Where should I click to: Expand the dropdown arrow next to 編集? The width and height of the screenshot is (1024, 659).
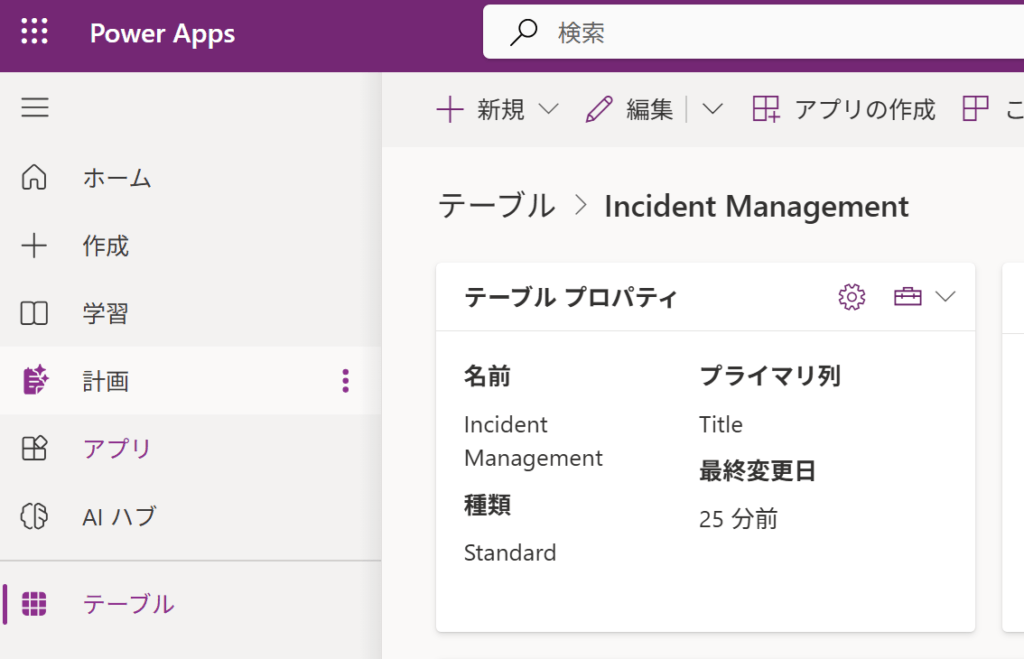[x=712, y=110]
